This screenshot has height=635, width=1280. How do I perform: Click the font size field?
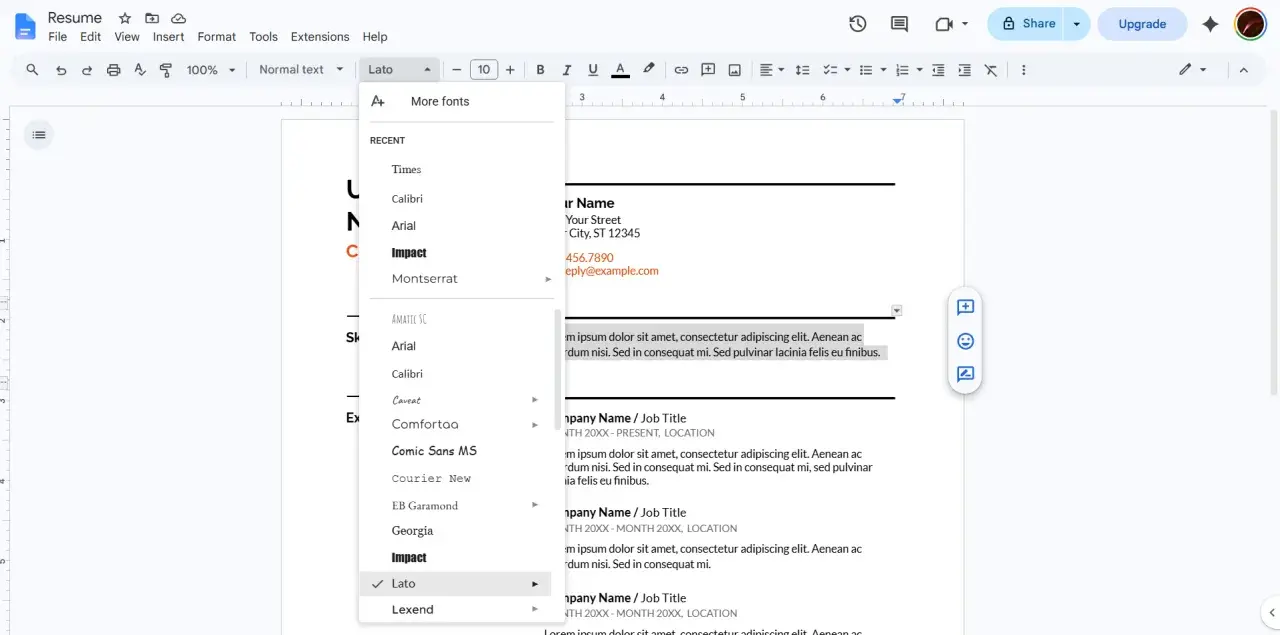484,70
